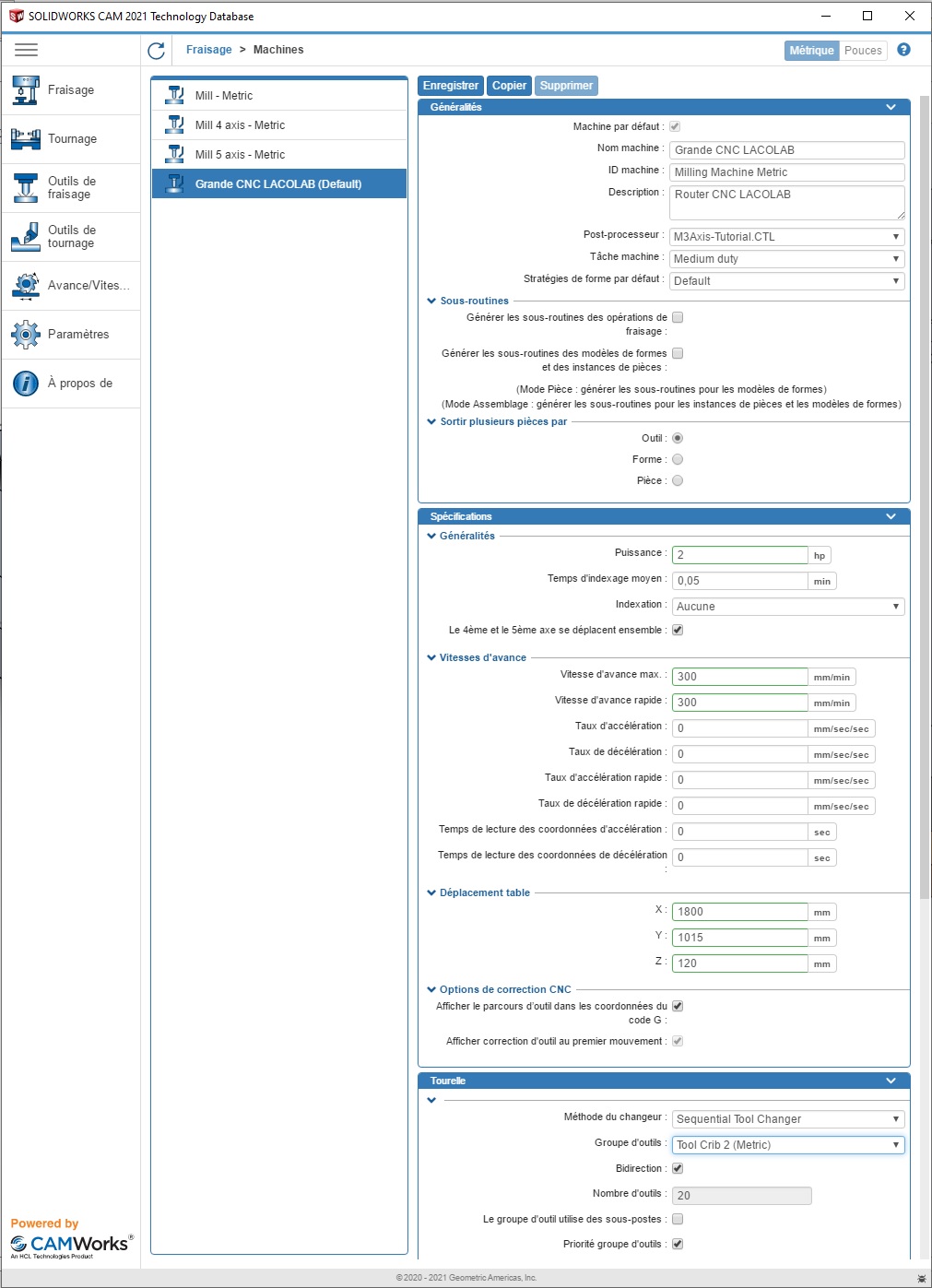
Task: Open the Post-processeur dropdown
Action: click(x=787, y=237)
